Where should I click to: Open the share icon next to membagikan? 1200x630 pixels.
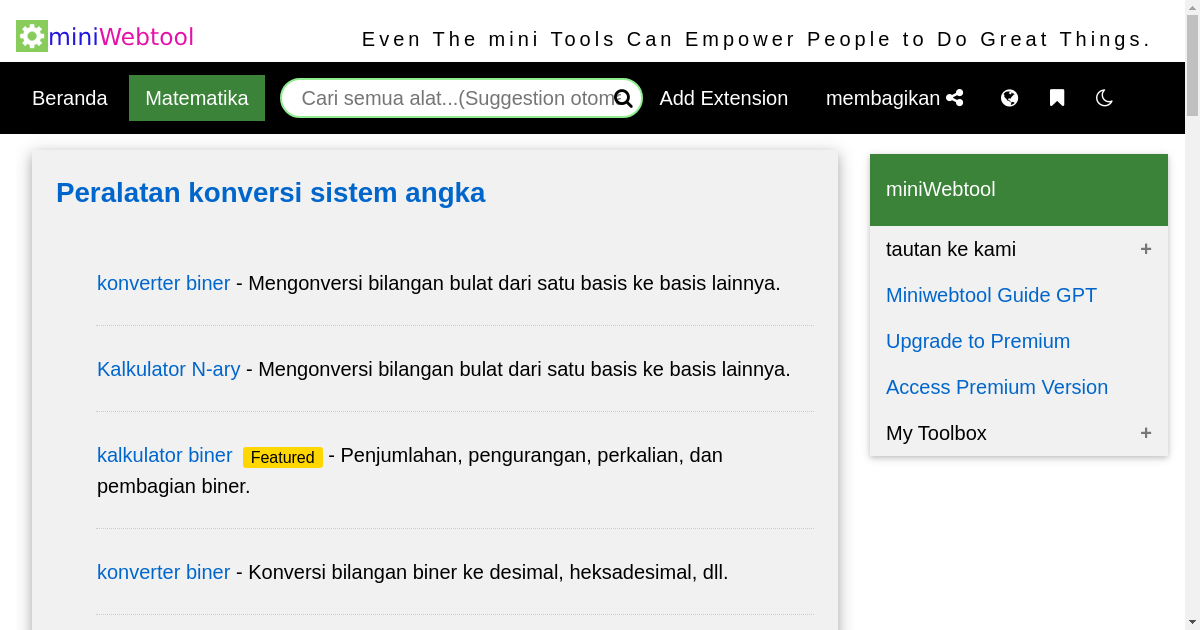click(955, 97)
